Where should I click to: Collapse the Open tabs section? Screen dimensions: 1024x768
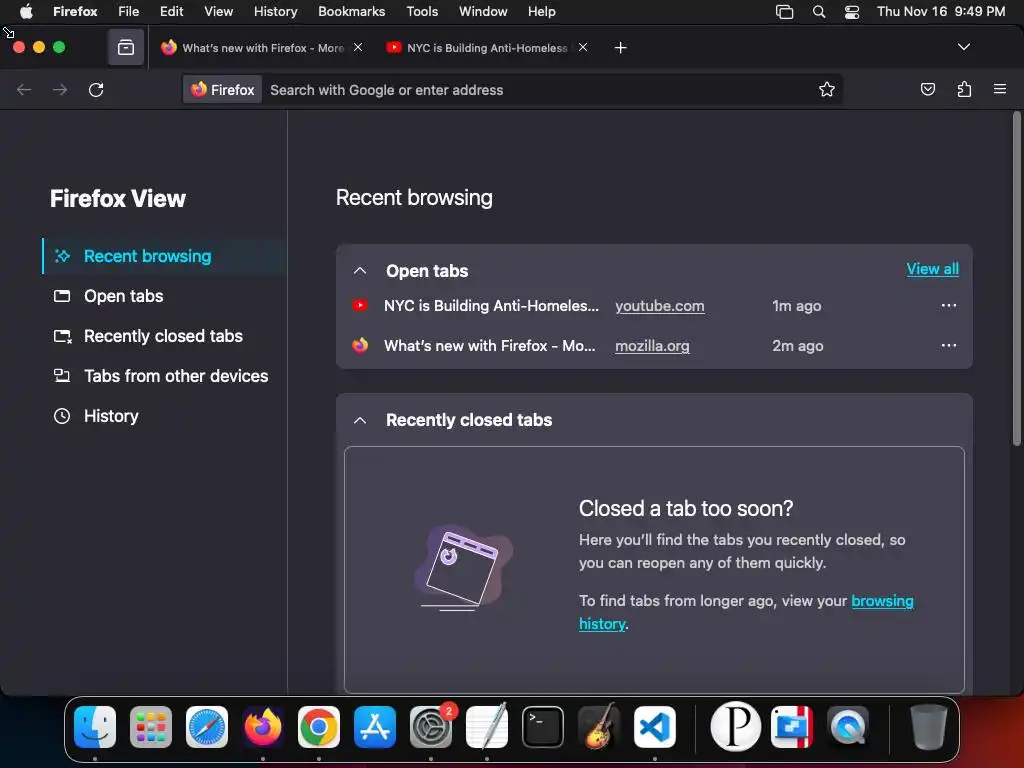tap(360, 270)
